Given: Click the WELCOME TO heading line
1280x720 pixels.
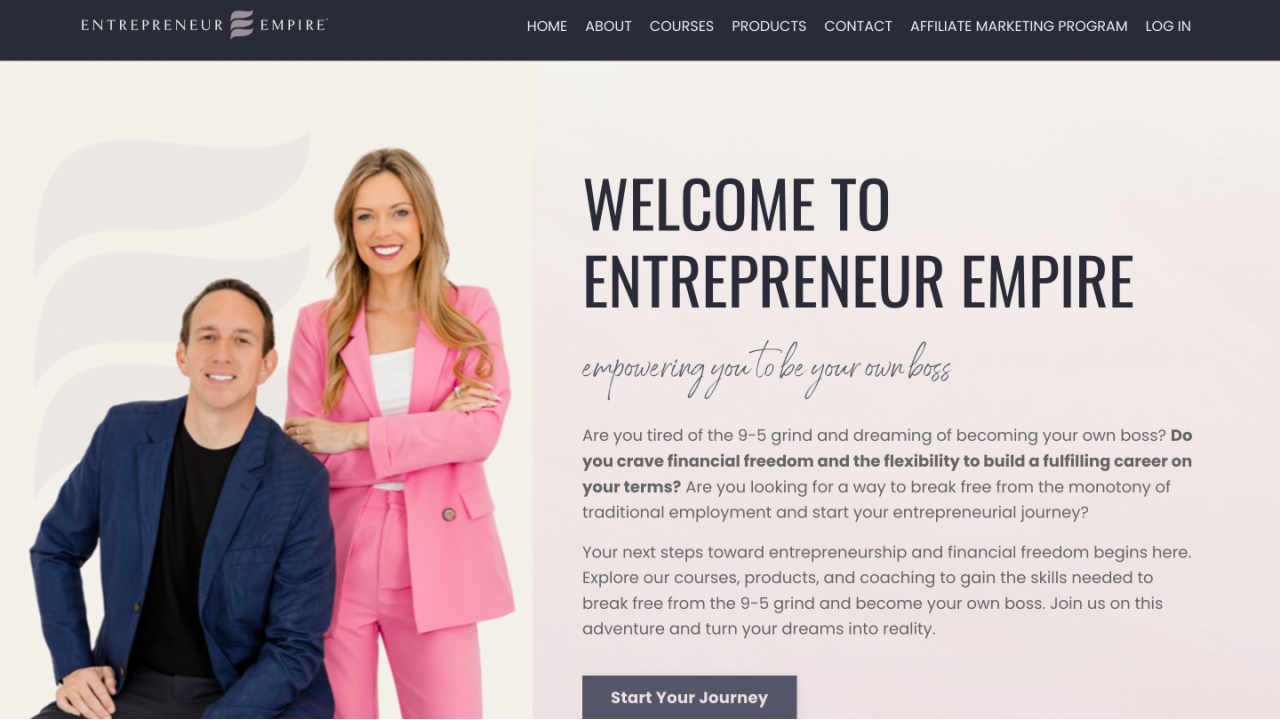Looking at the screenshot, I should pos(736,204).
